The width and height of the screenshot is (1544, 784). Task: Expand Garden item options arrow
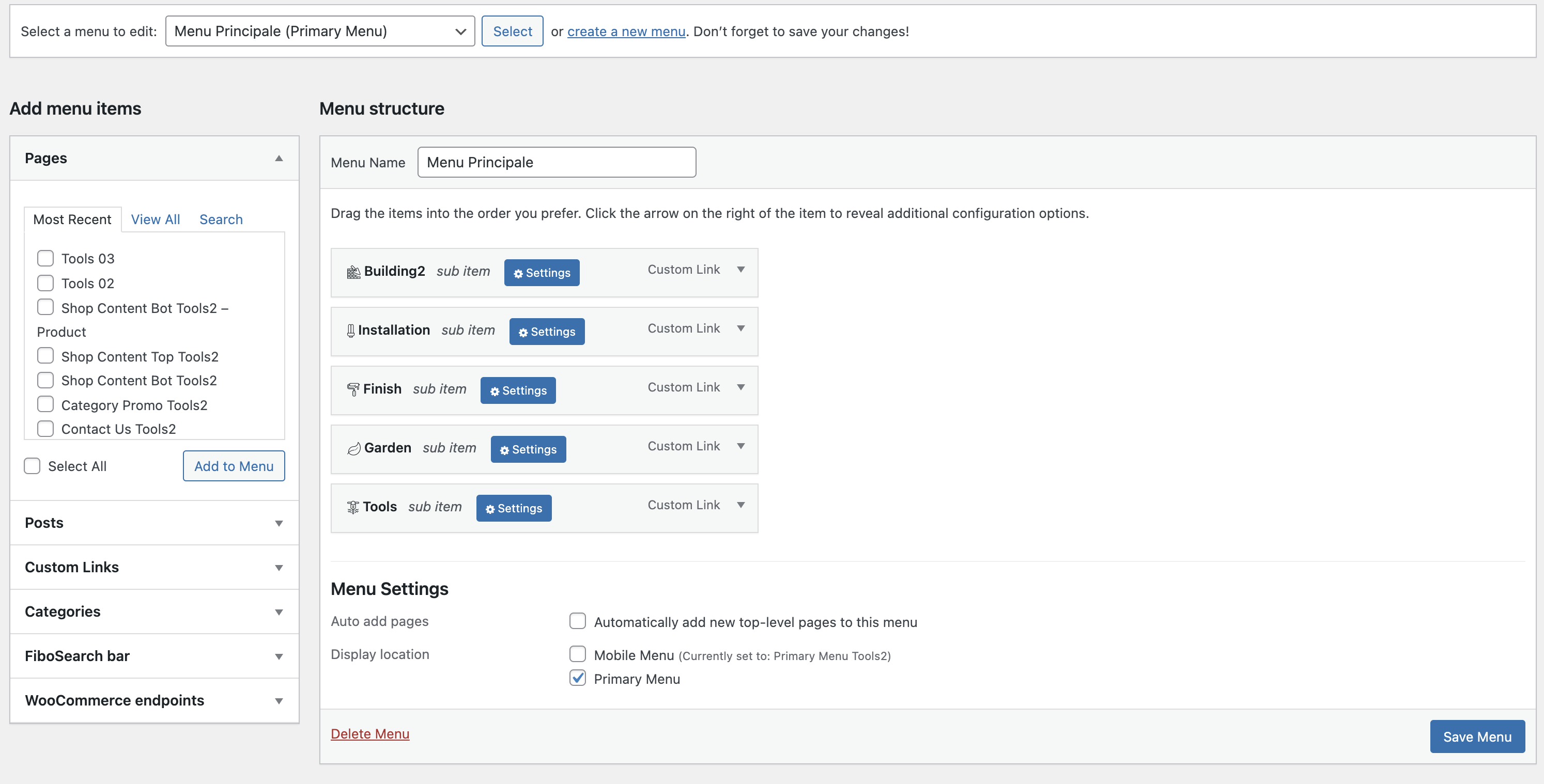(x=742, y=446)
